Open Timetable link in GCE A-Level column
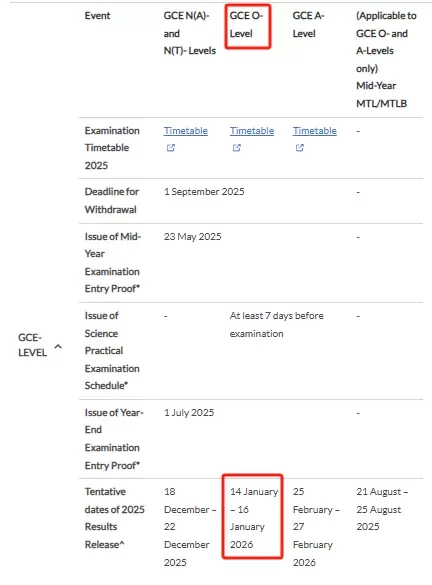 (314, 131)
